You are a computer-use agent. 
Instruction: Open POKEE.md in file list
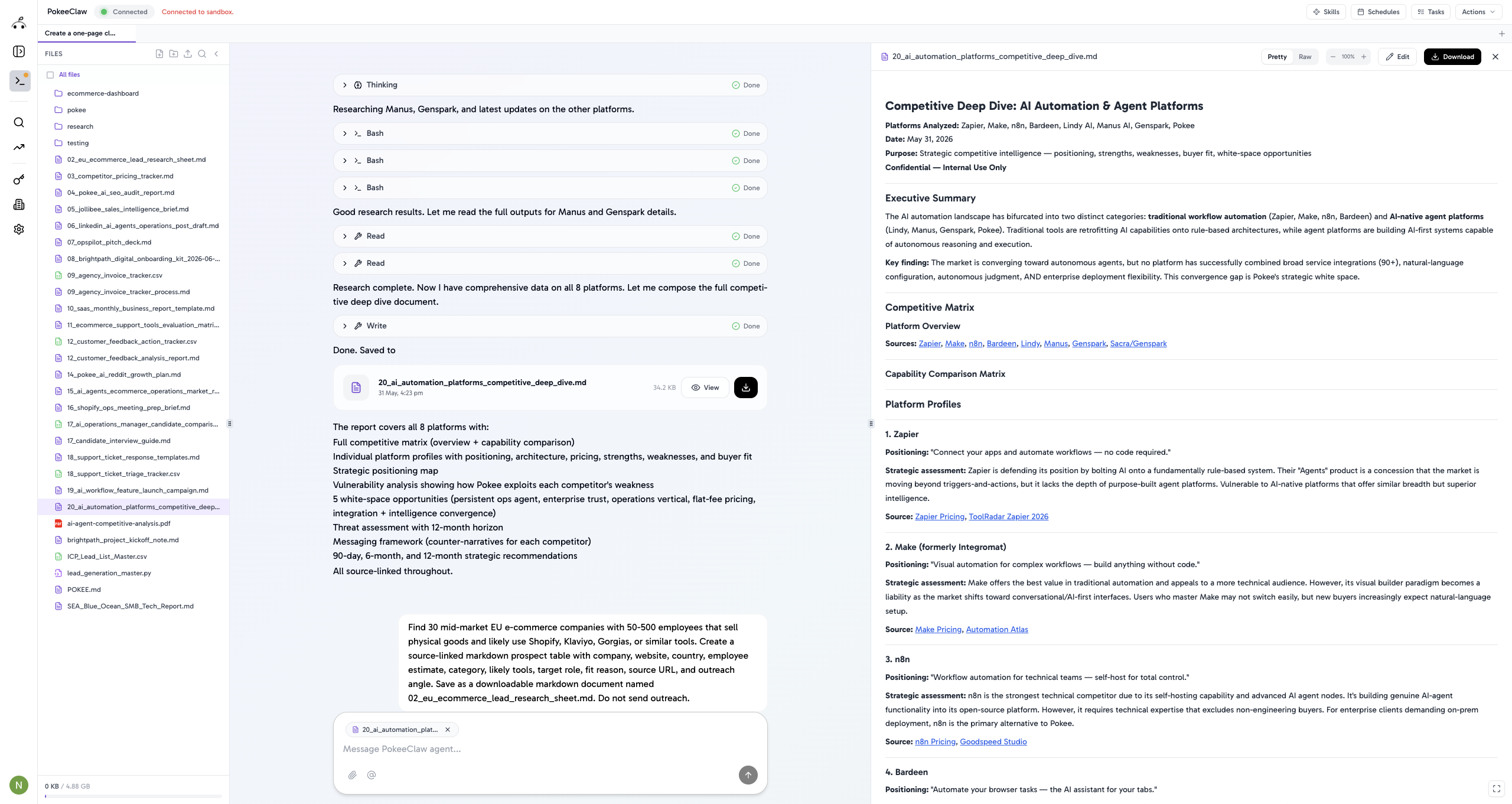tap(133, 590)
